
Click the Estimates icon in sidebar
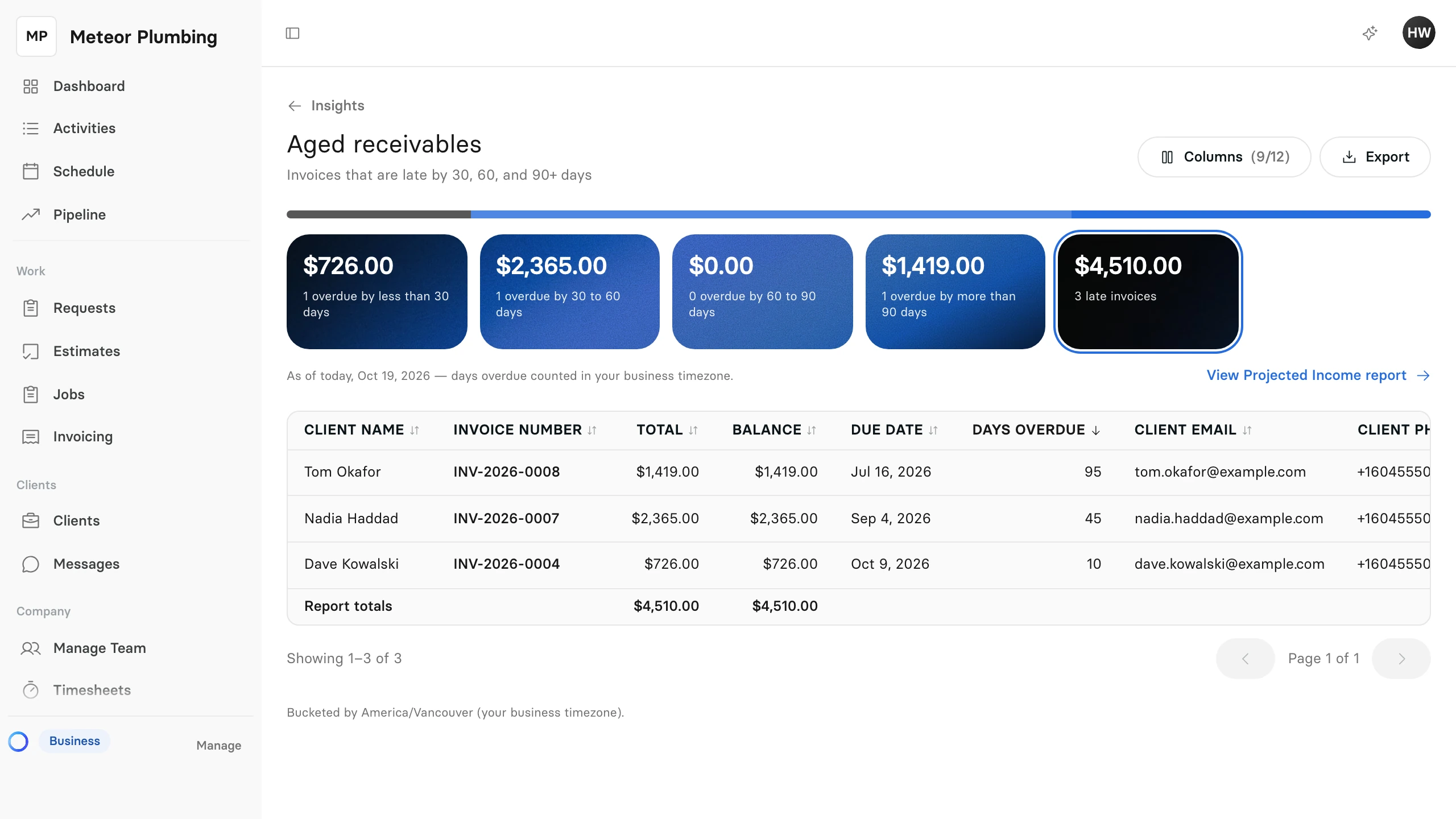31,351
